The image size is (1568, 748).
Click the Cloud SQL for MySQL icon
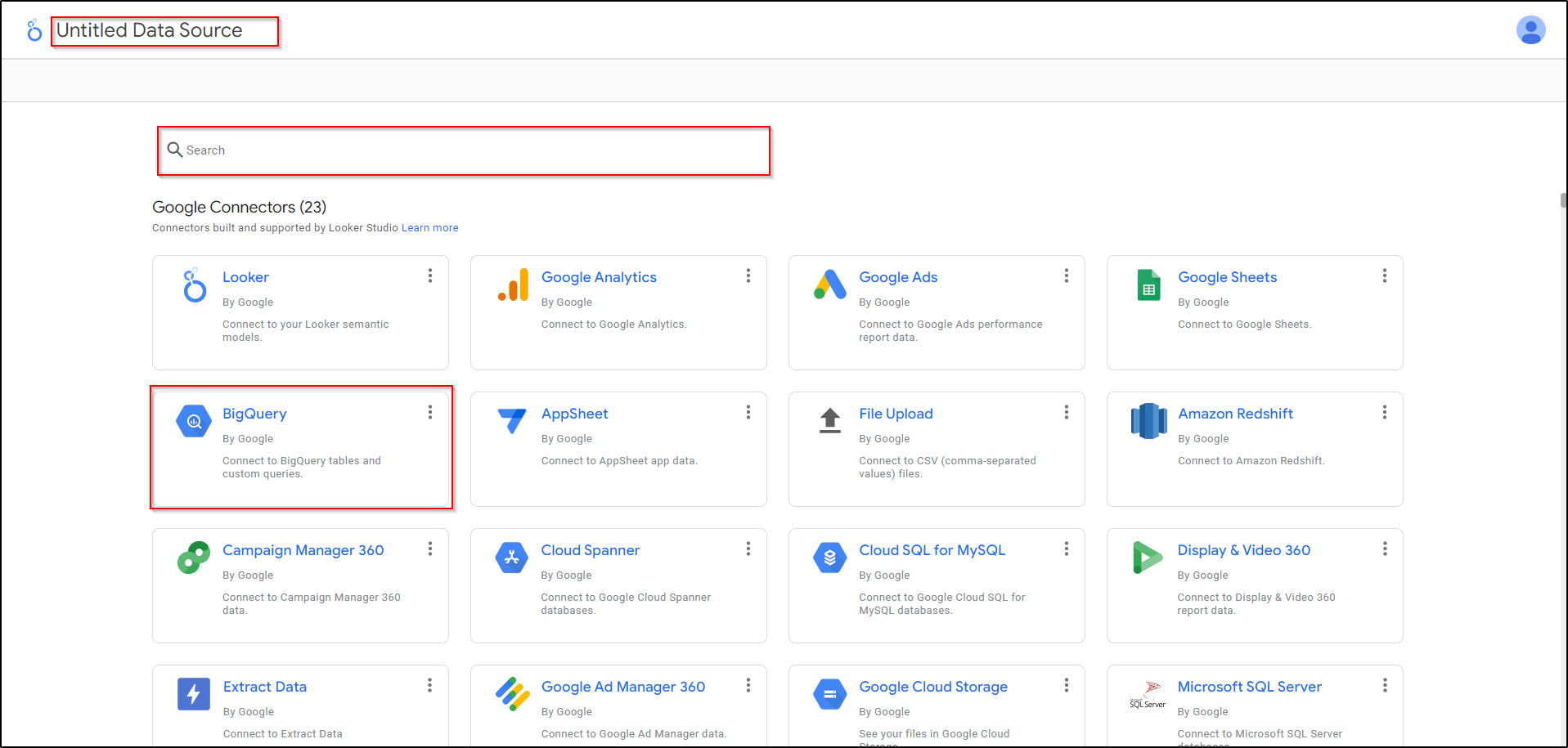point(830,558)
